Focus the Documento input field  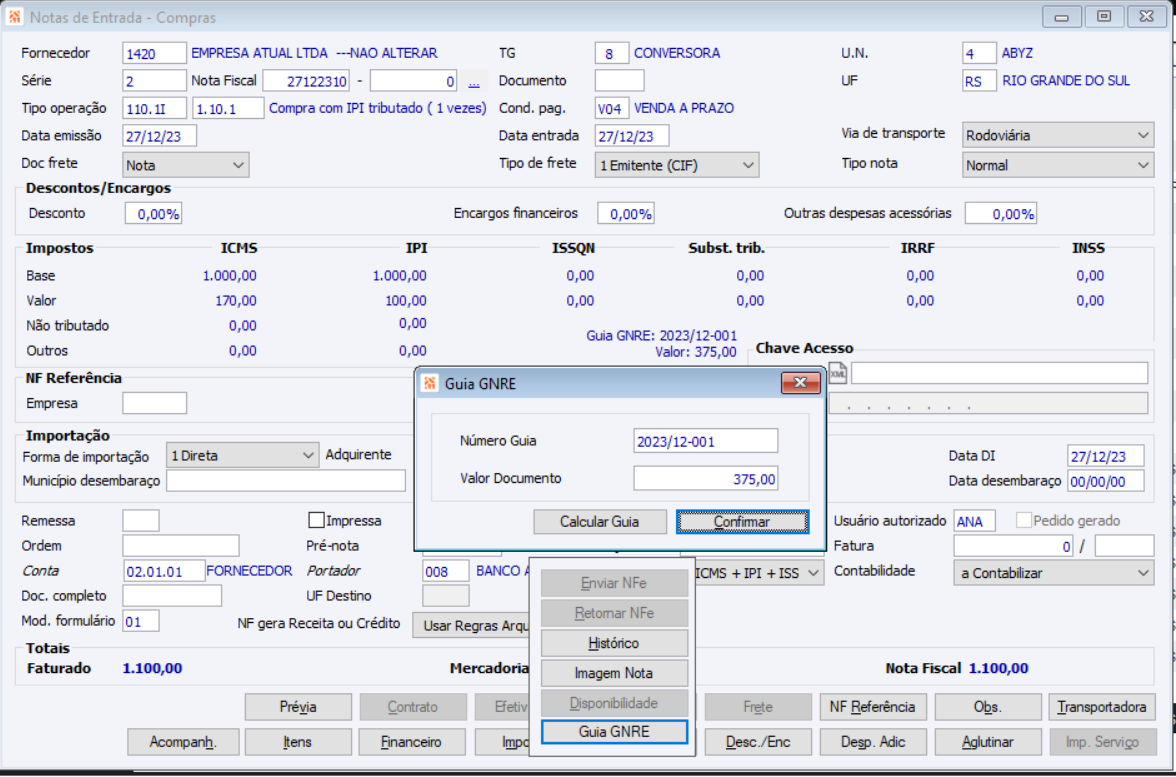coord(620,80)
